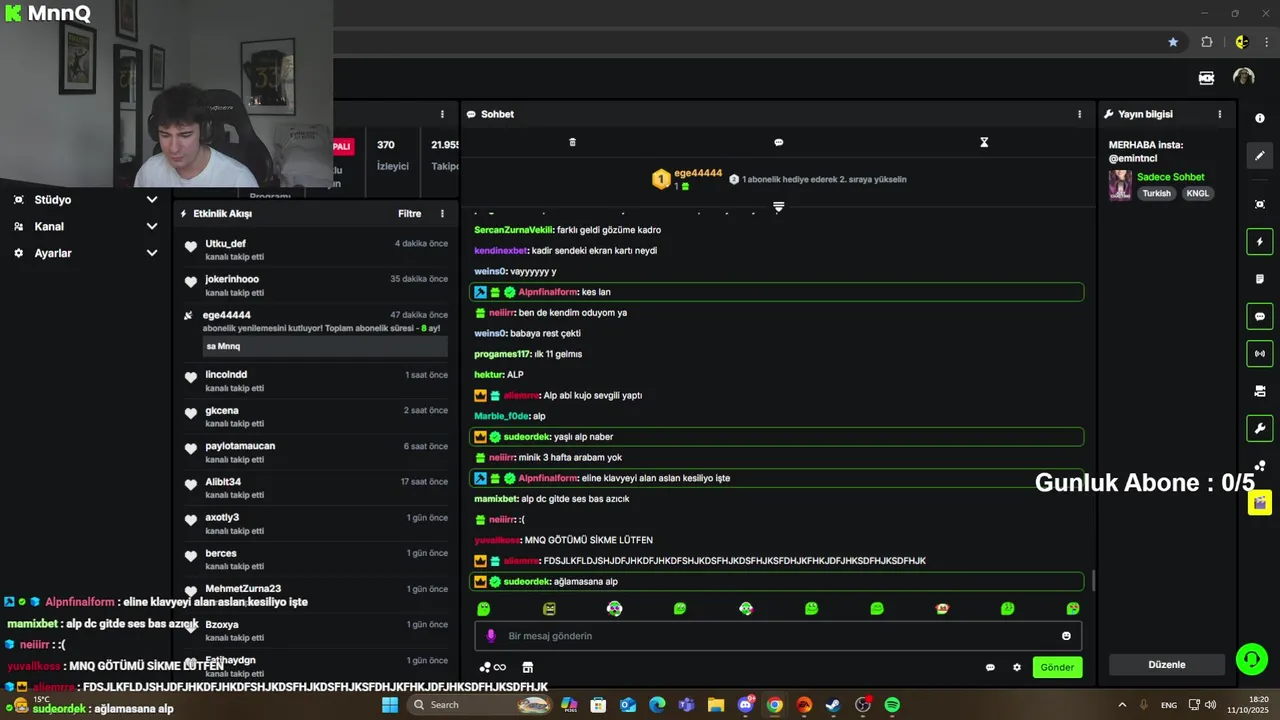Screen dimensions: 1280x720
Task: Open browser extensions puzzle icon
Action: (x=1207, y=42)
